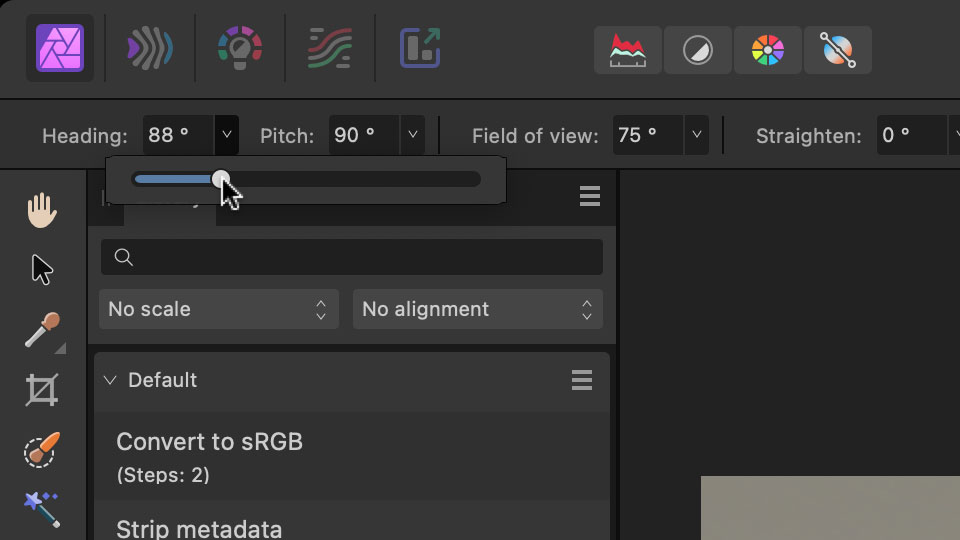Expand the Pitch value dropdown

tap(412, 135)
